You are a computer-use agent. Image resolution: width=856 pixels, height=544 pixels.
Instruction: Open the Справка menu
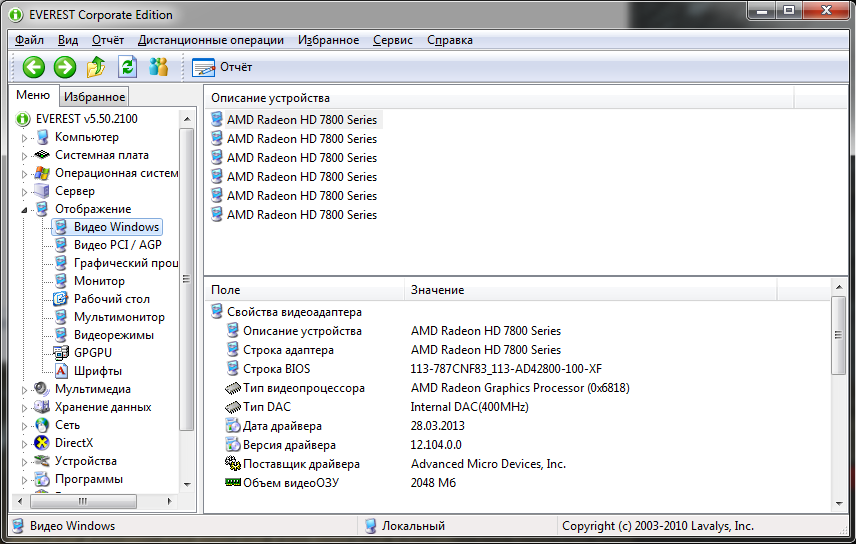[x=450, y=40]
